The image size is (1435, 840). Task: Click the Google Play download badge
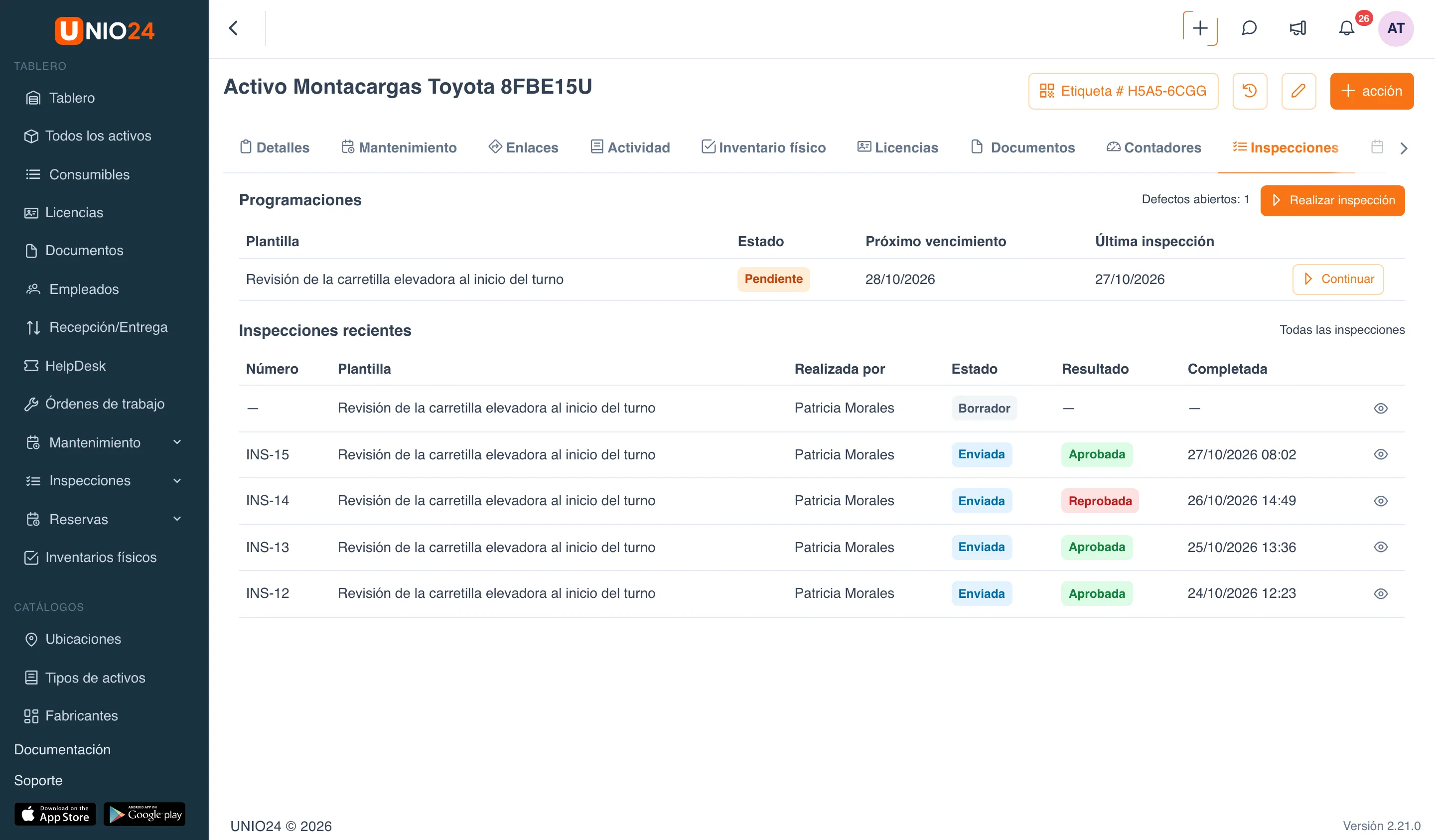pos(144,814)
